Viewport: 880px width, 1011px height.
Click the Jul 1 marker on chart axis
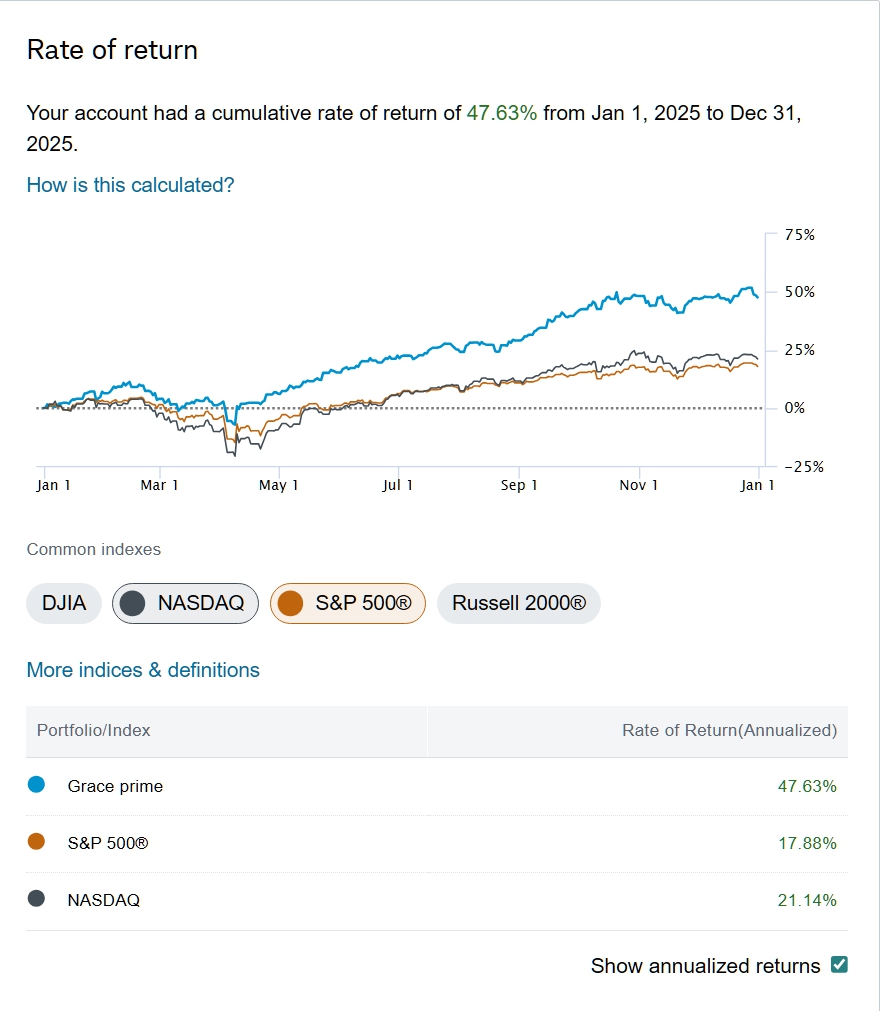click(x=398, y=485)
